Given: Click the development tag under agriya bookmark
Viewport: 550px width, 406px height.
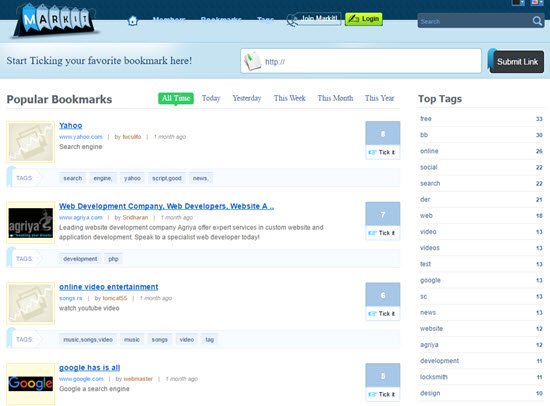Looking at the screenshot, I should tap(80, 259).
